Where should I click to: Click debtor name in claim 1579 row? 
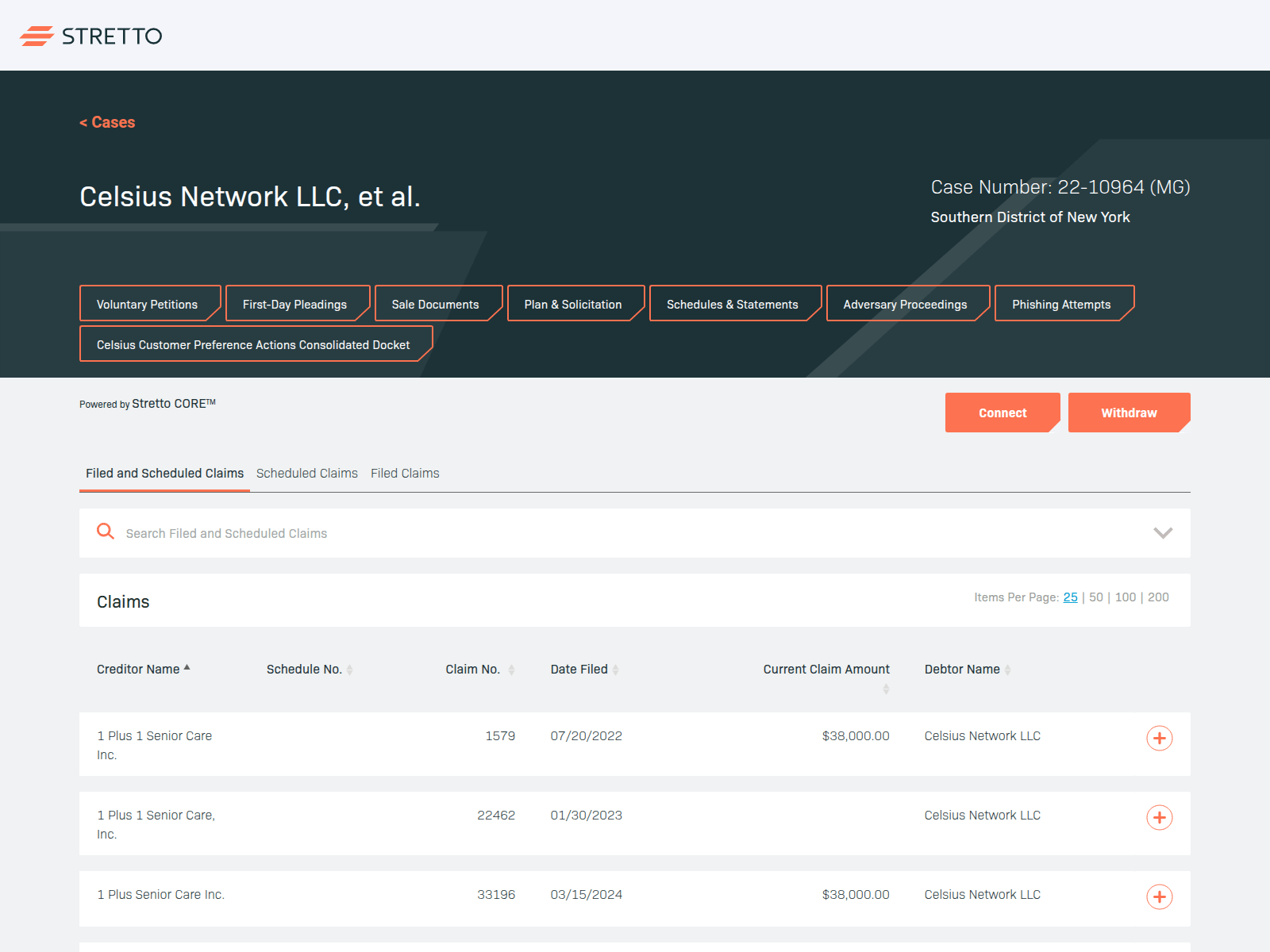(983, 736)
